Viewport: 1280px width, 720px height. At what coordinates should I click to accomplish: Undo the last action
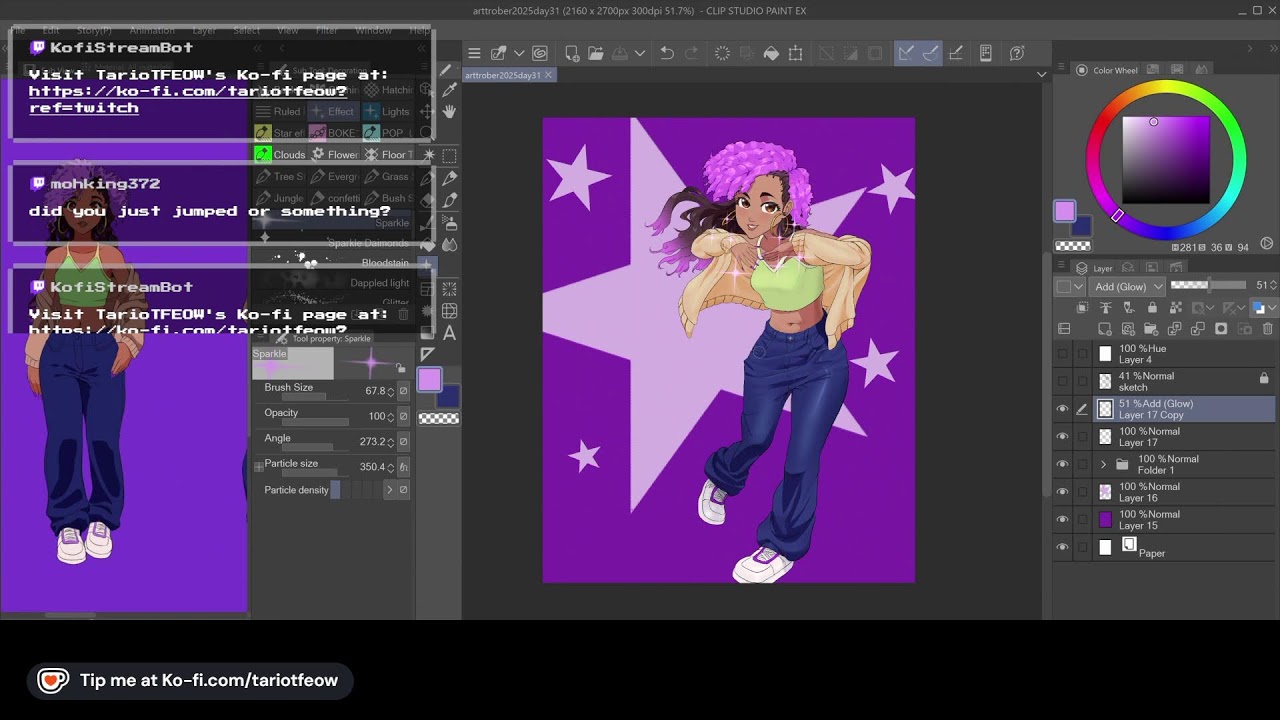[667, 53]
